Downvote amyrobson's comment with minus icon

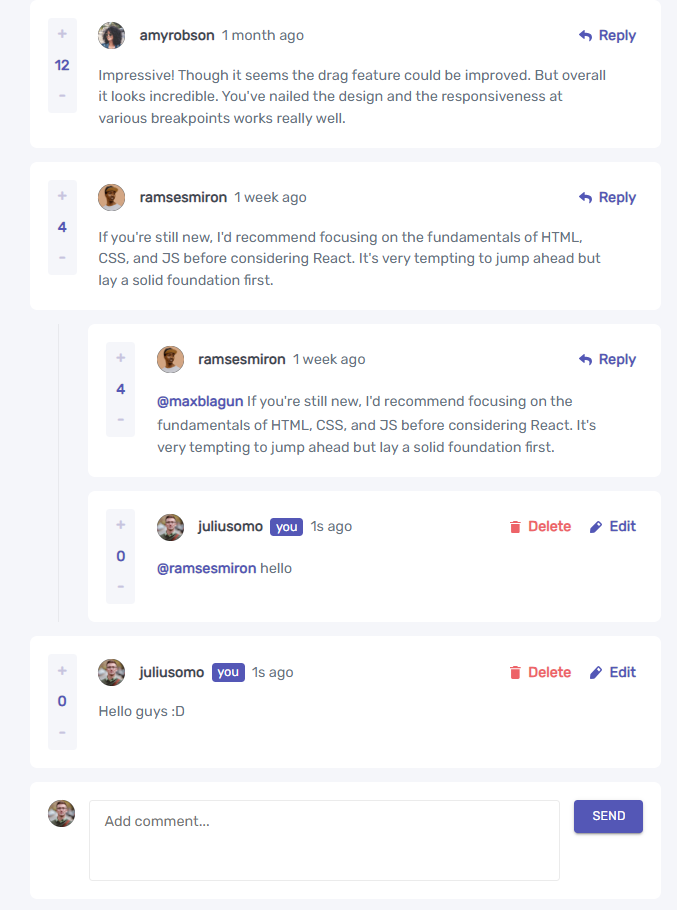[62, 95]
